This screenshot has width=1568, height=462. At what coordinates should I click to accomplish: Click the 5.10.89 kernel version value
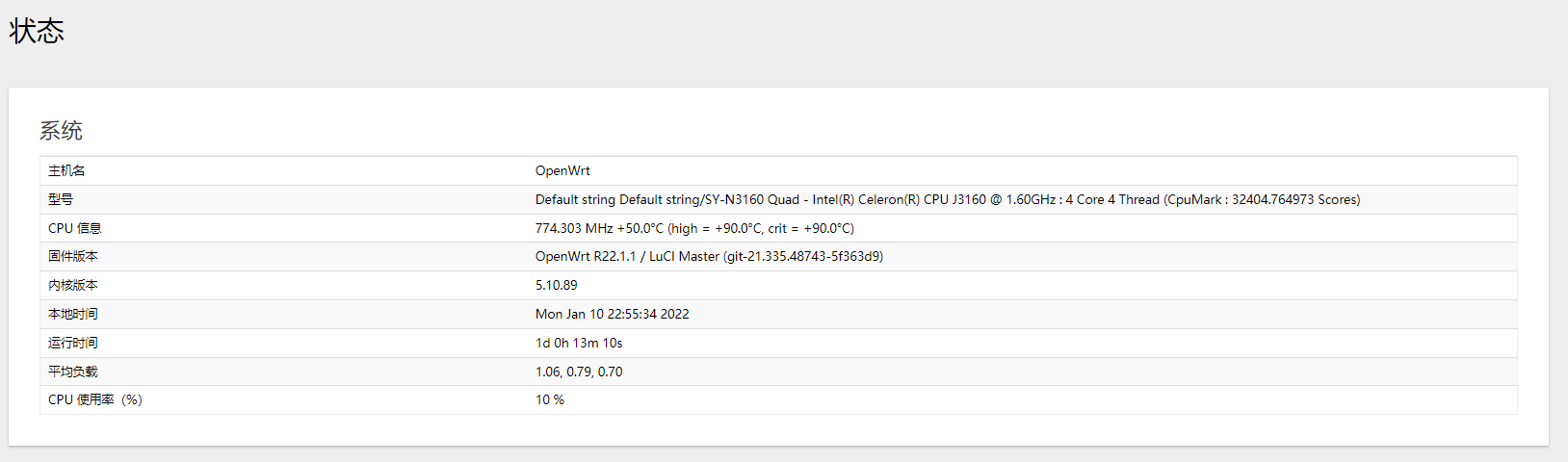tap(557, 285)
